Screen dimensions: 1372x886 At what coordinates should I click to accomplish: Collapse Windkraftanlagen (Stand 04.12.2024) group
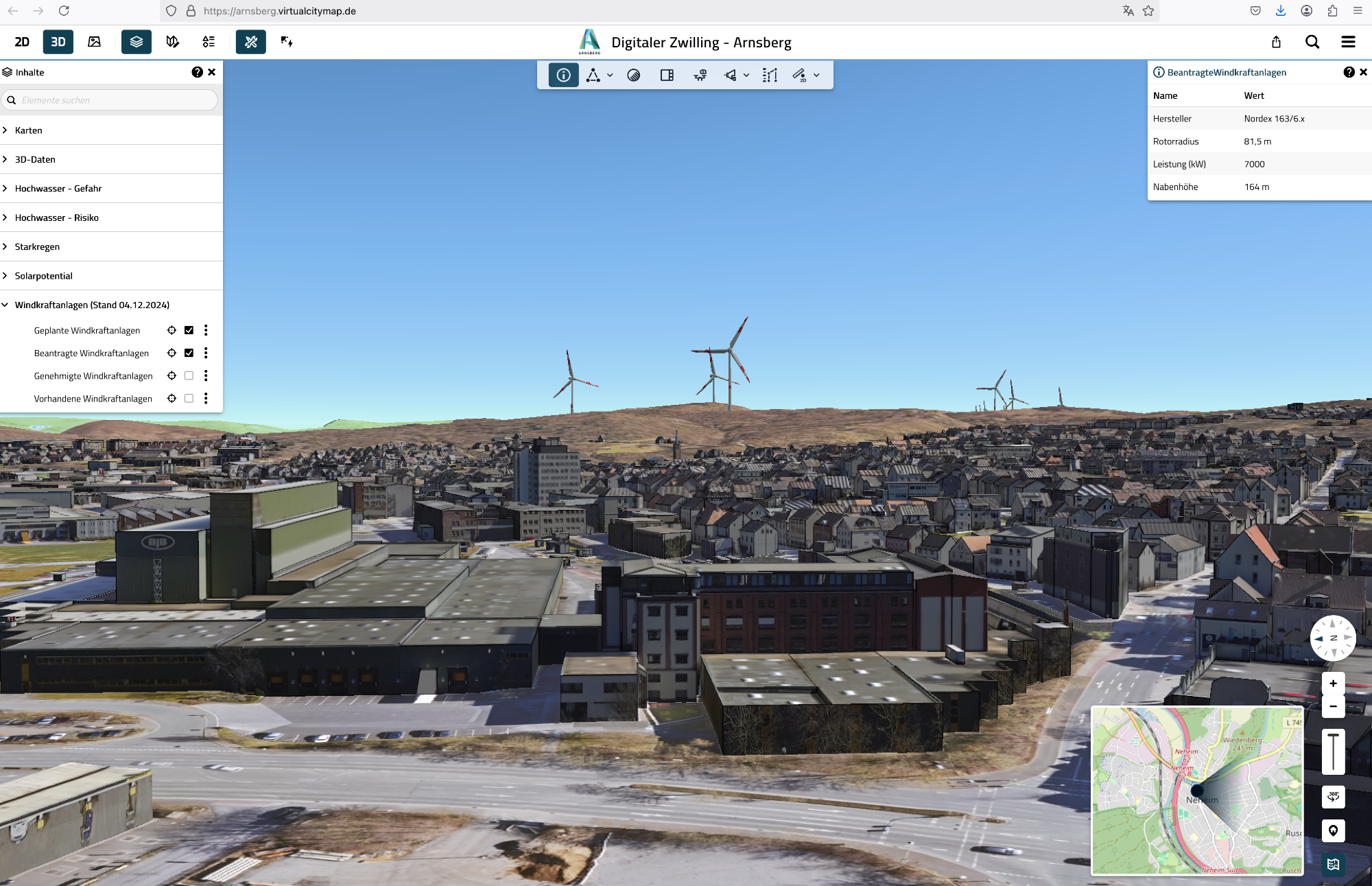click(x=5, y=305)
